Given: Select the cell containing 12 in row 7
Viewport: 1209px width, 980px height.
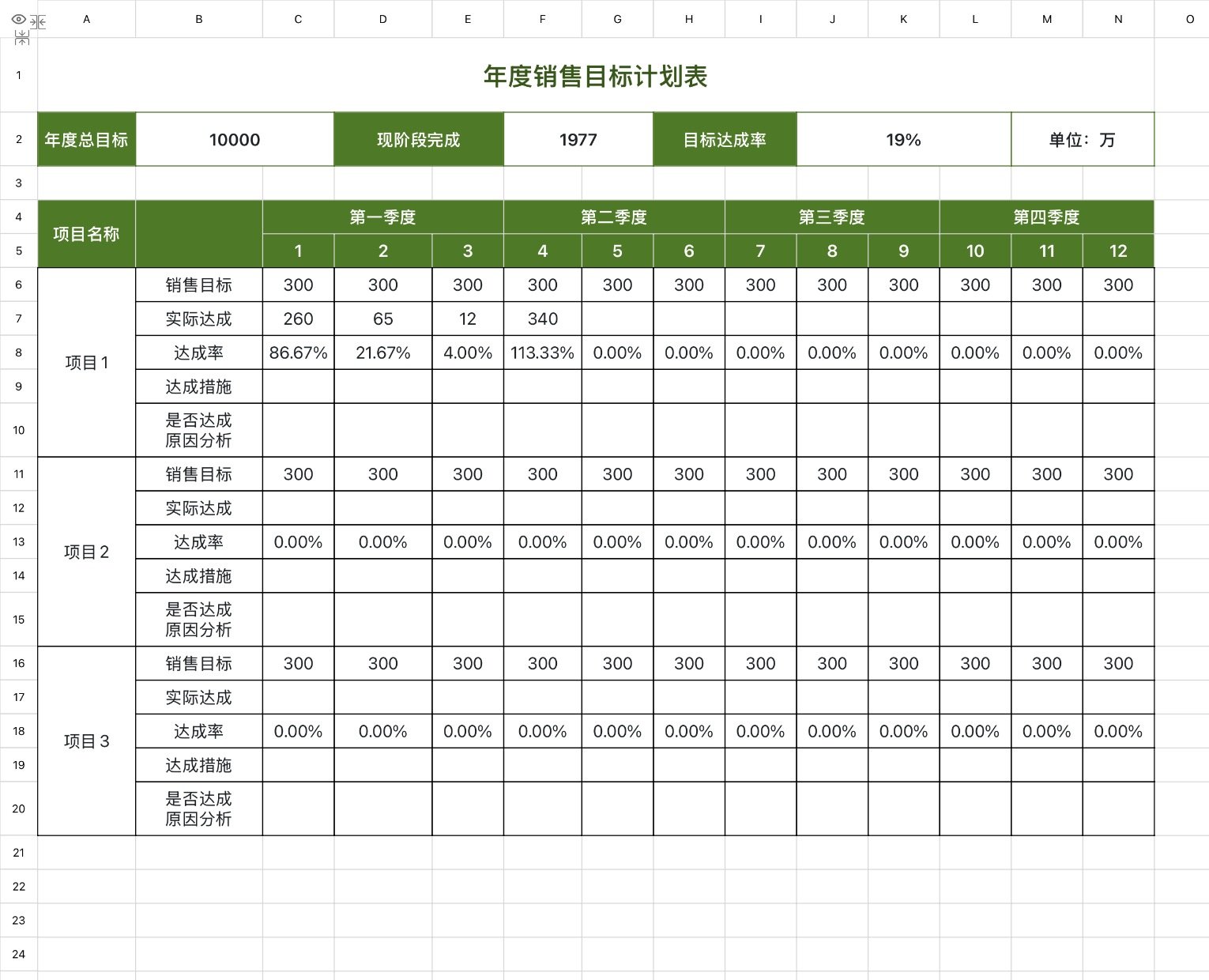Looking at the screenshot, I should click(x=468, y=318).
